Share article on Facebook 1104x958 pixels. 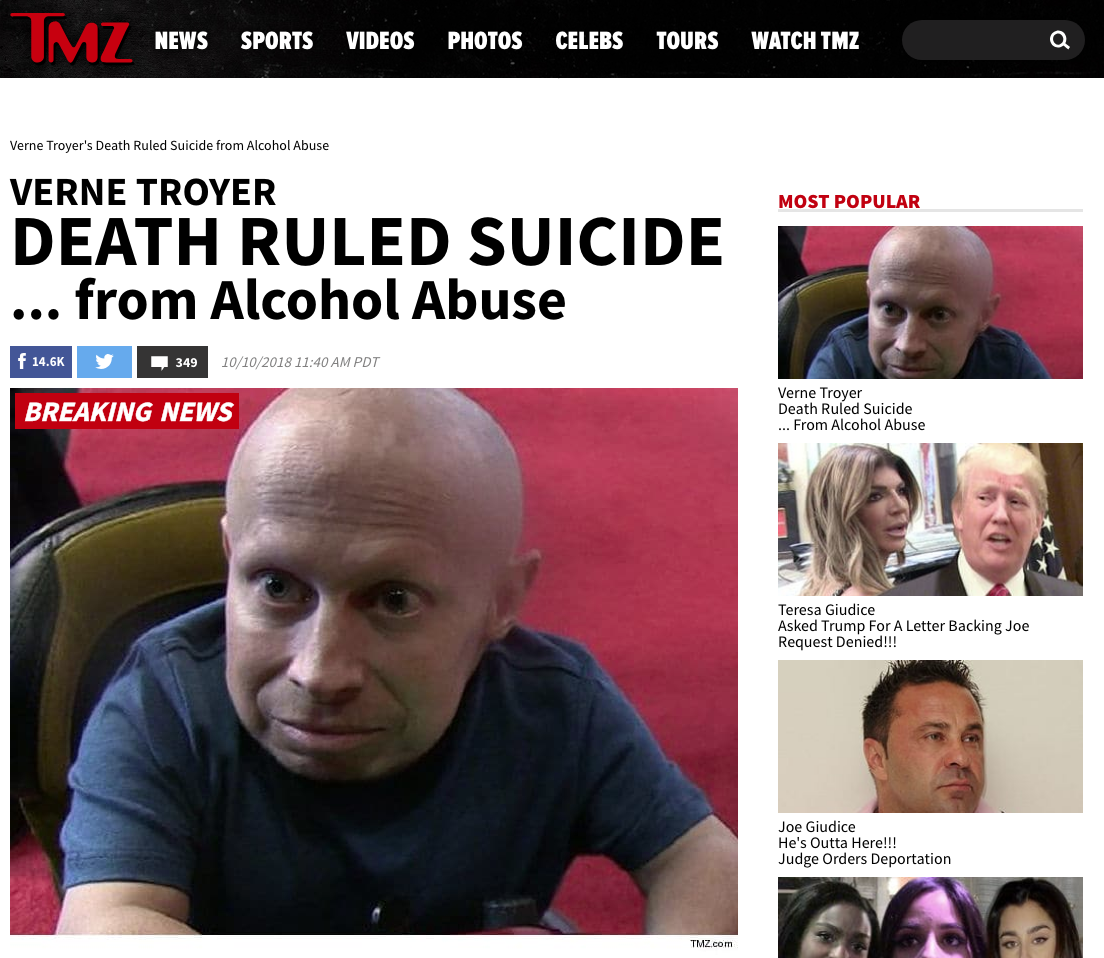click(41, 362)
